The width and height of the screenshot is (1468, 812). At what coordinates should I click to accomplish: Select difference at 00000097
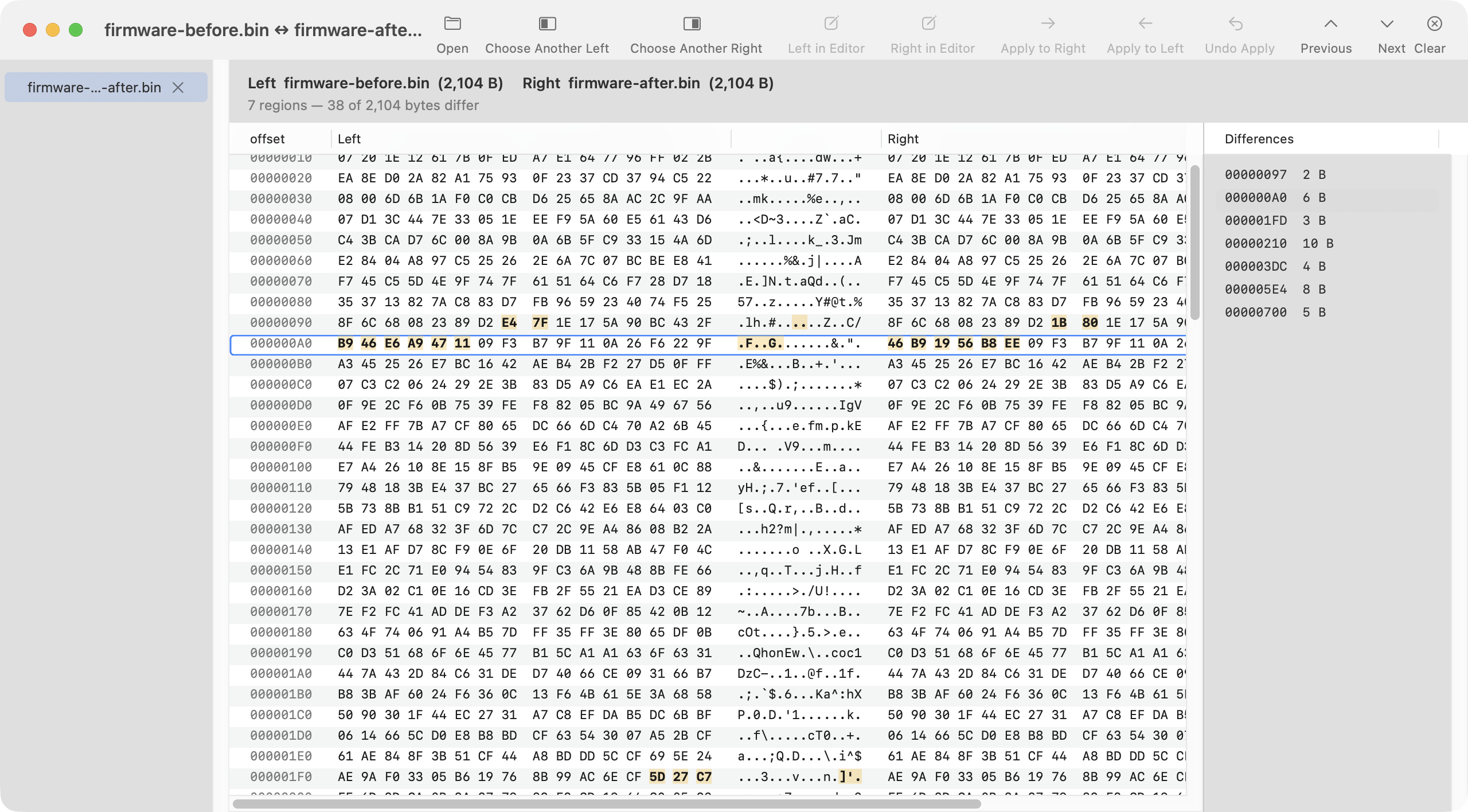[x=1327, y=174]
